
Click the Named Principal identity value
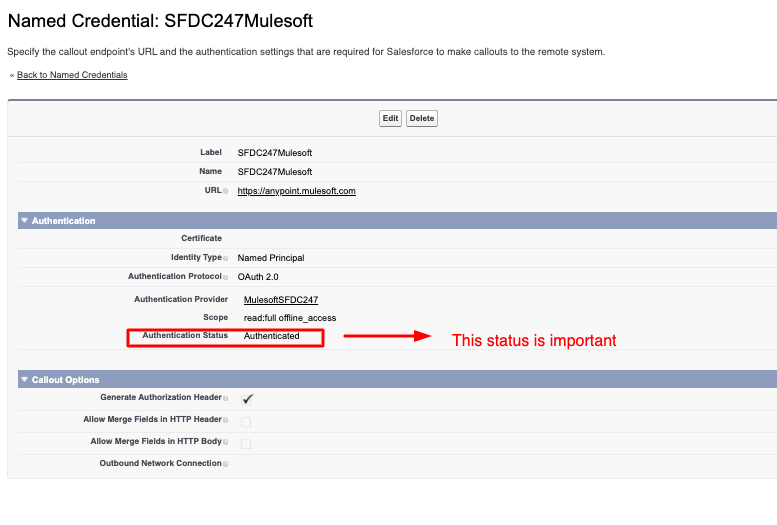coord(271,258)
